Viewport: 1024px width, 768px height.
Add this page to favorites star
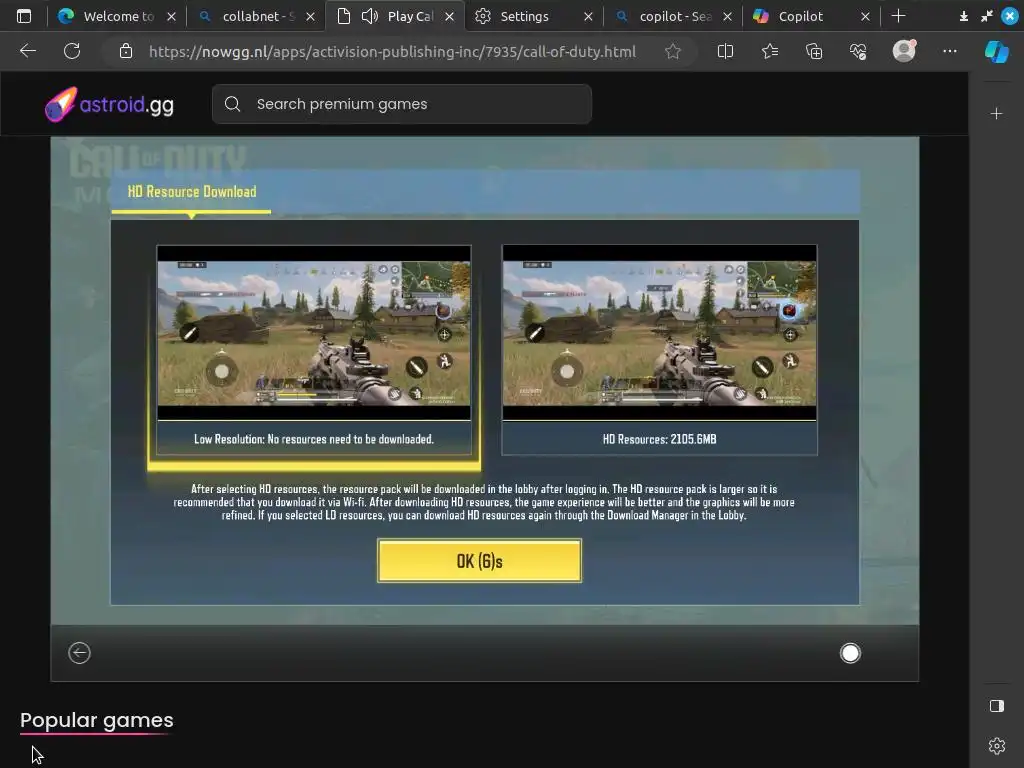click(673, 52)
